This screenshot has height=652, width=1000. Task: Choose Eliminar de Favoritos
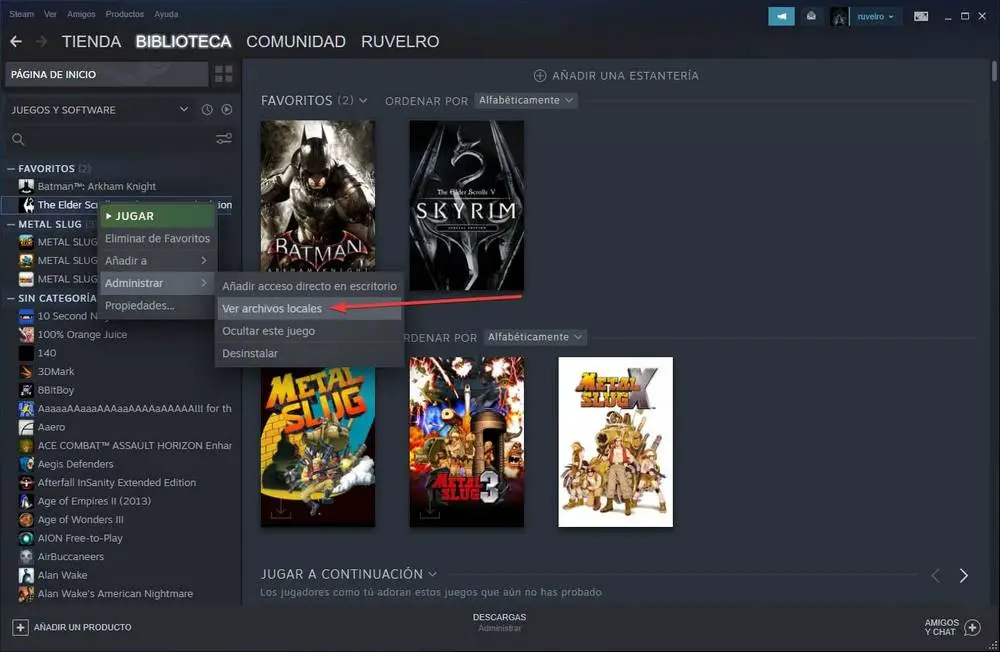pyautogui.click(x=158, y=239)
